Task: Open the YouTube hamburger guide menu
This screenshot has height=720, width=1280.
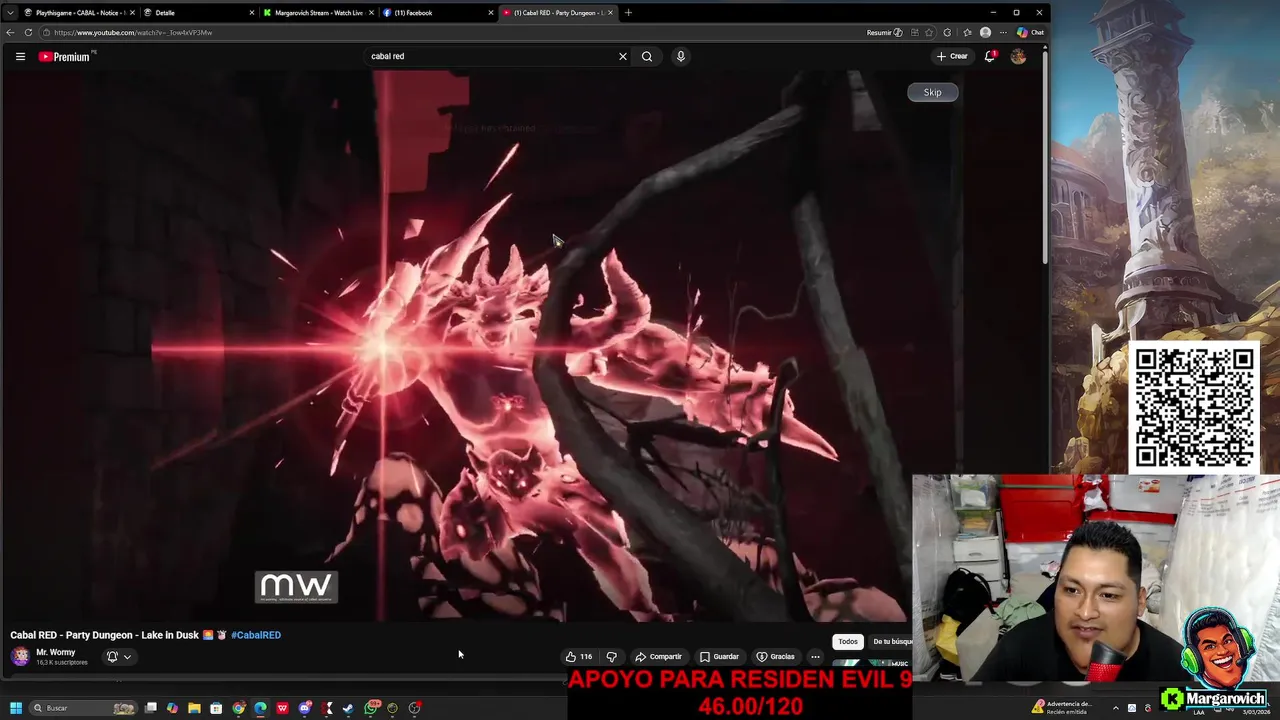Action: pyautogui.click(x=20, y=56)
